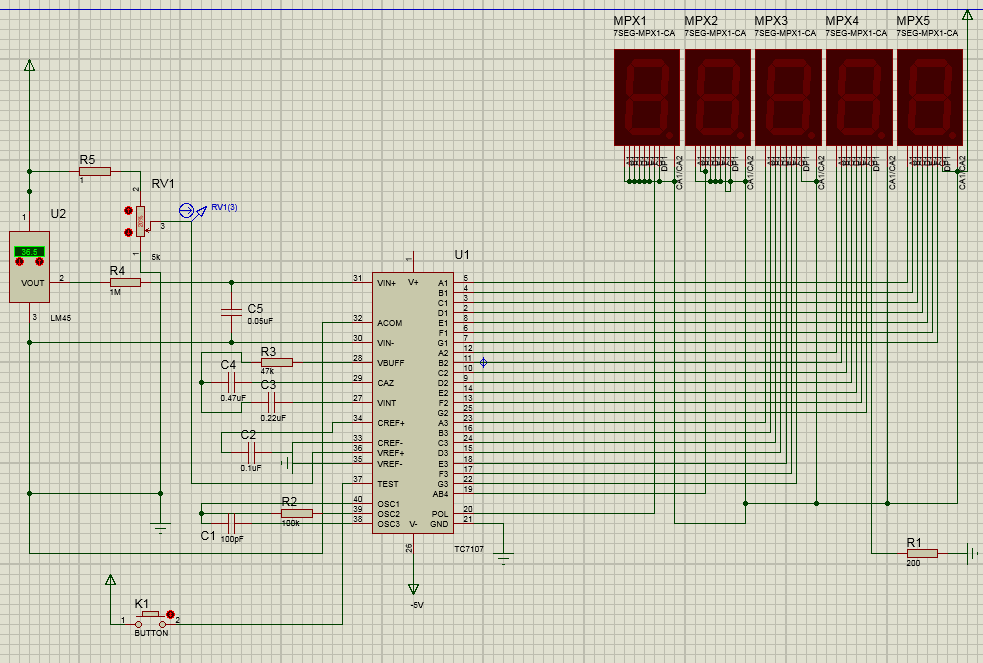Select resistor R3 symbol
The width and height of the screenshot is (983, 663).
(x=276, y=362)
